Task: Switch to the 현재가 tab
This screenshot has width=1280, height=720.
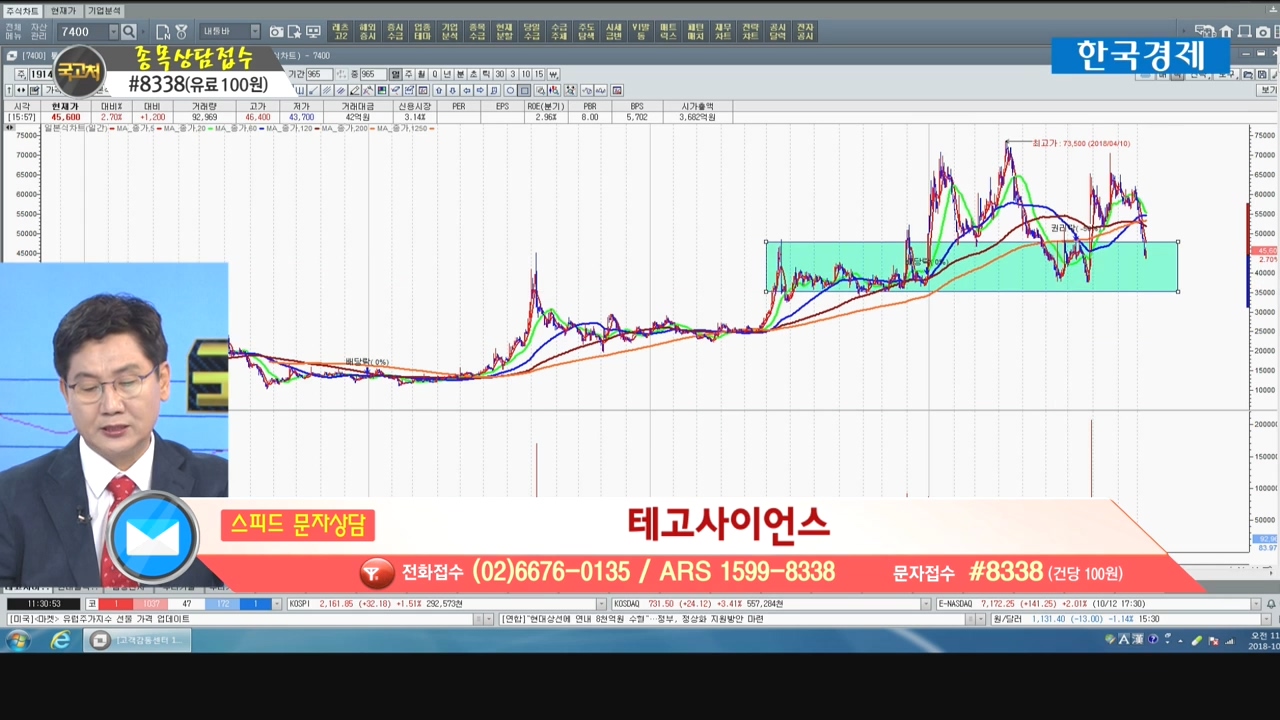Action: pyautogui.click(x=63, y=11)
